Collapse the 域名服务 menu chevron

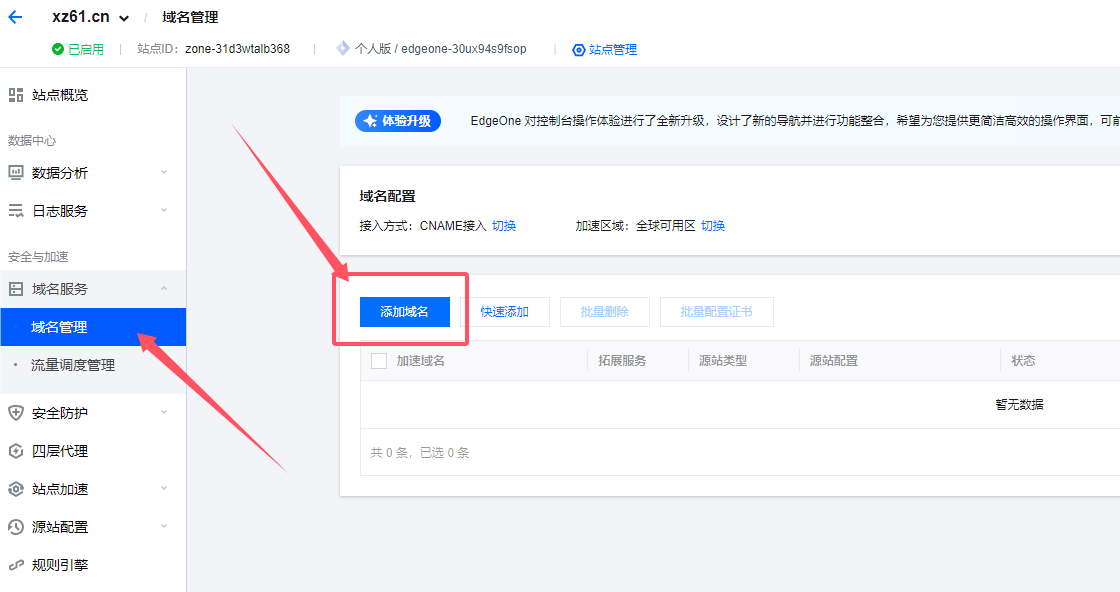tap(164, 289)
